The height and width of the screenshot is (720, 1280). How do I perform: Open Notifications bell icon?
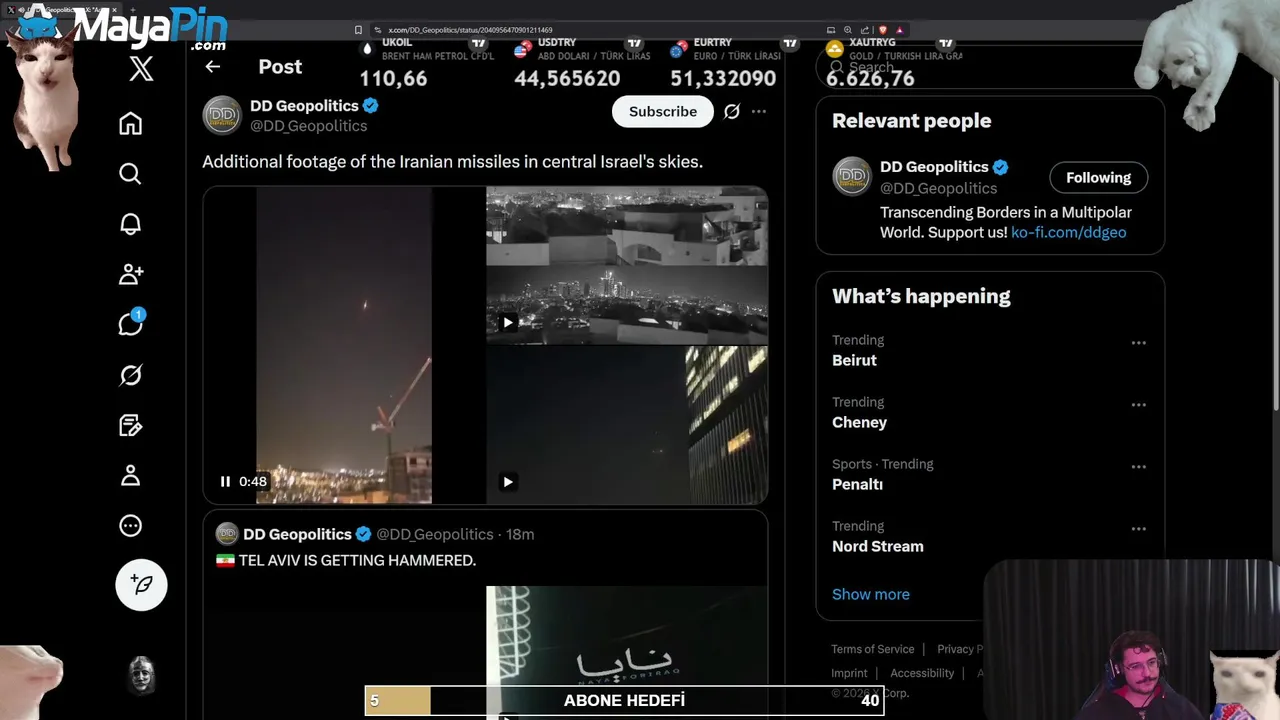(x=130, y=224)
